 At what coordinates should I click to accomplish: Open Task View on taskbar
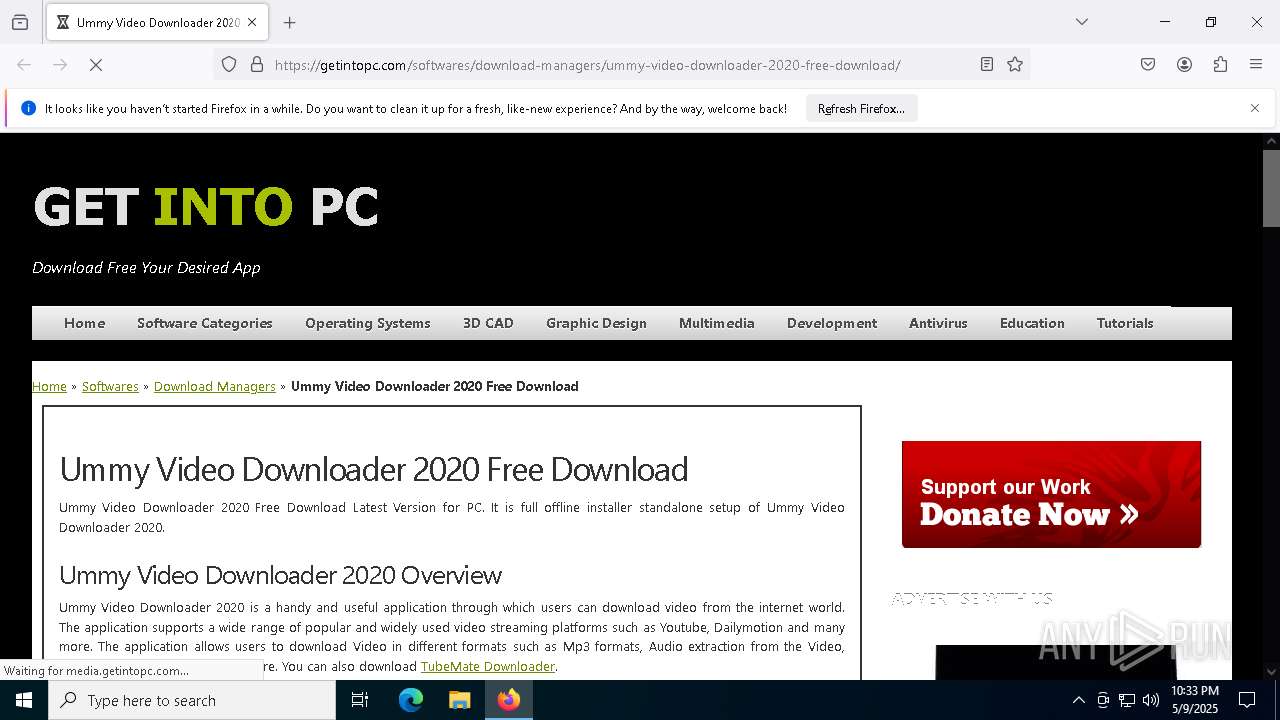pos(360,700)
